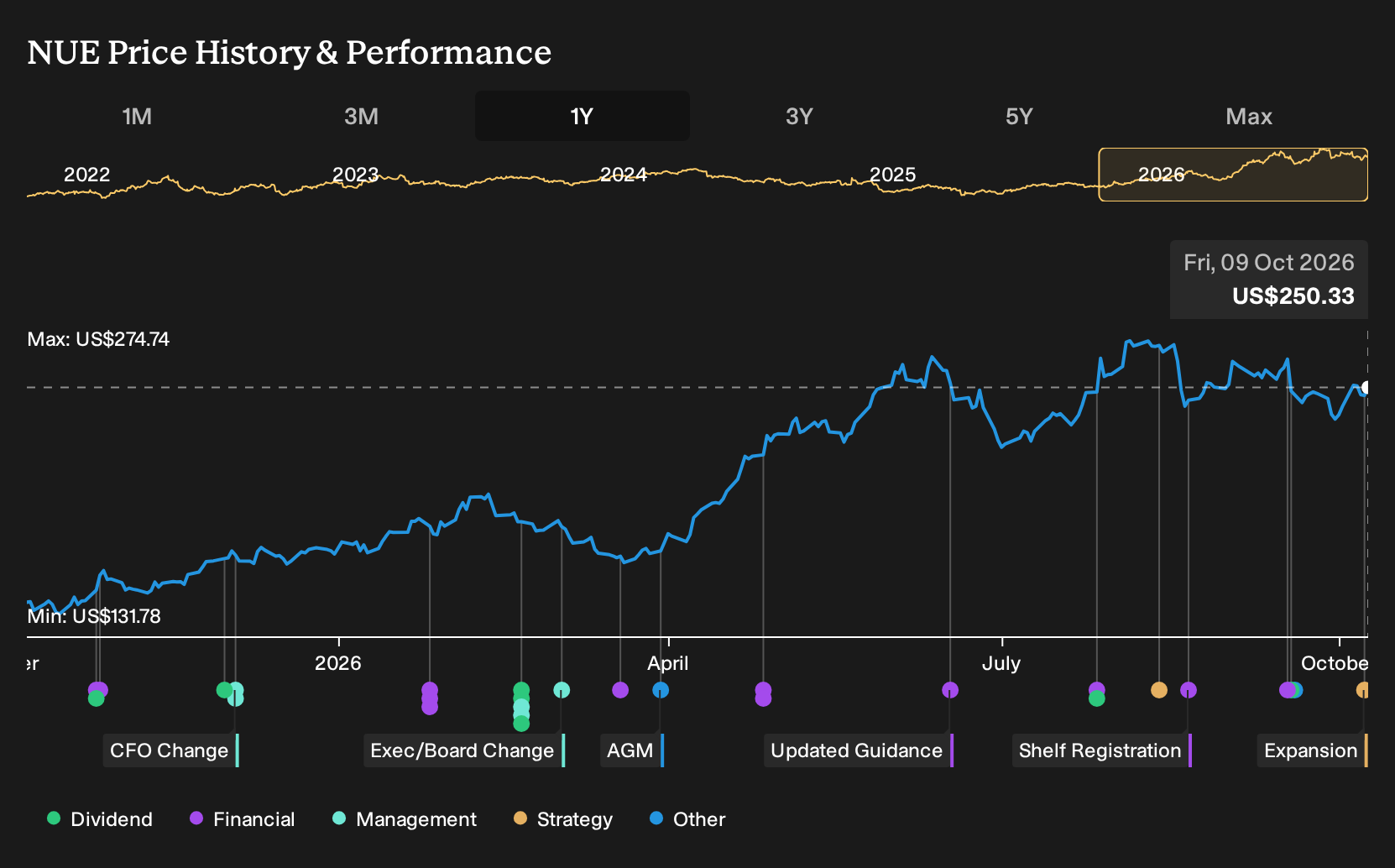Toggle the Dividend legend filter
The image size is (1395, 868).
[100, 818]
